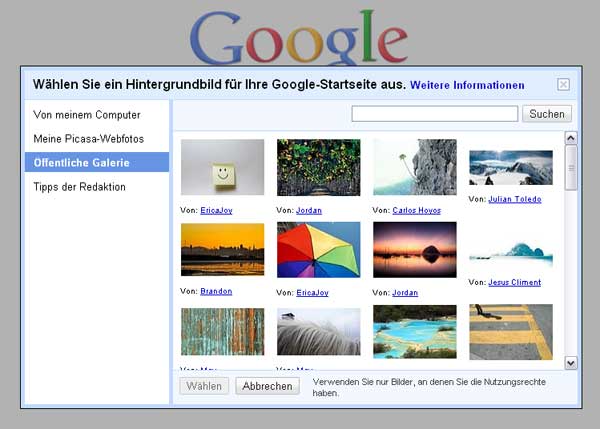Click the Wählen button
The width and height of the screenshot is (600, 429).
(204, 386)
